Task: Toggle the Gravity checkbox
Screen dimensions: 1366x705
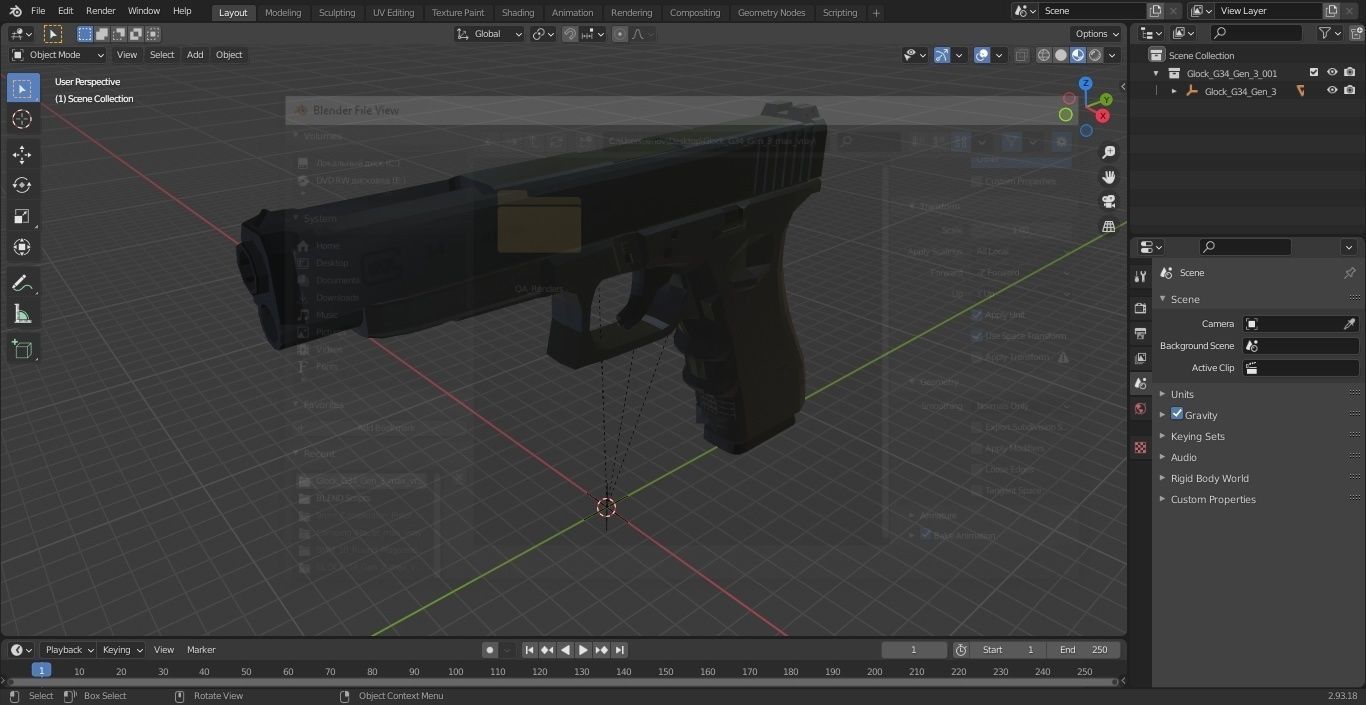Action: tap(1177, 414)
